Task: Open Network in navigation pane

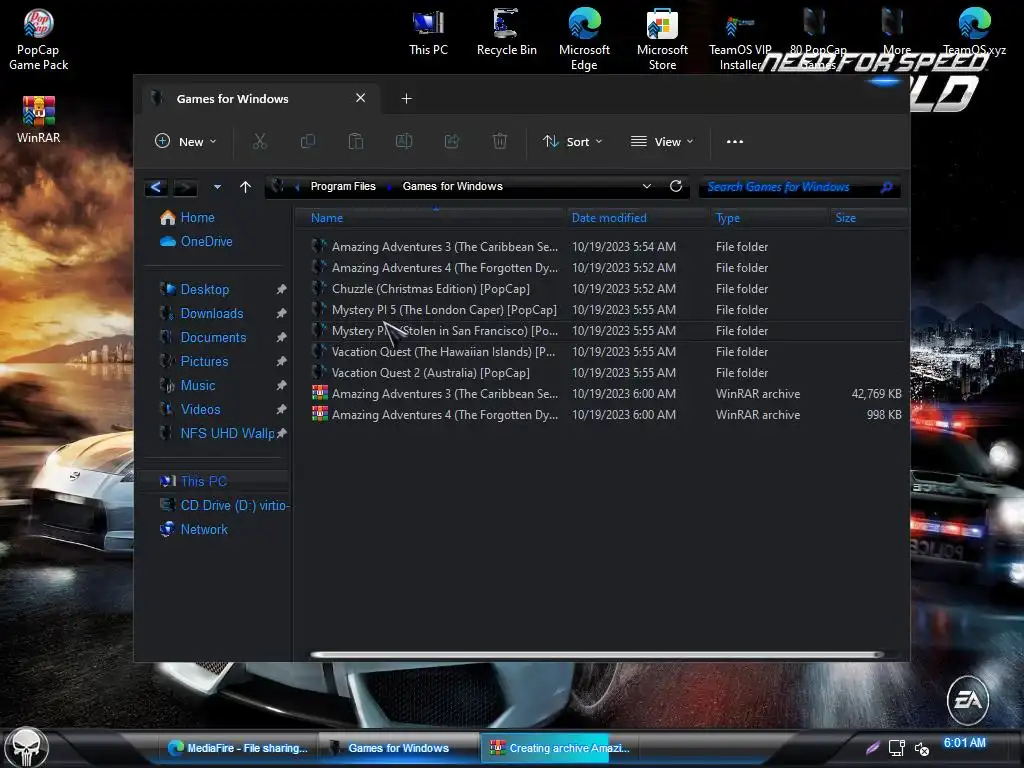Action: click(194, 530)
